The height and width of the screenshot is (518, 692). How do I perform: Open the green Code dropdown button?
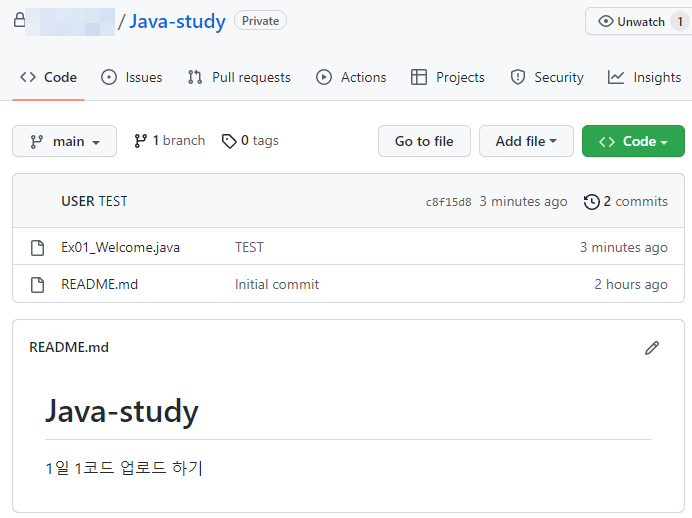coord(633,141)
